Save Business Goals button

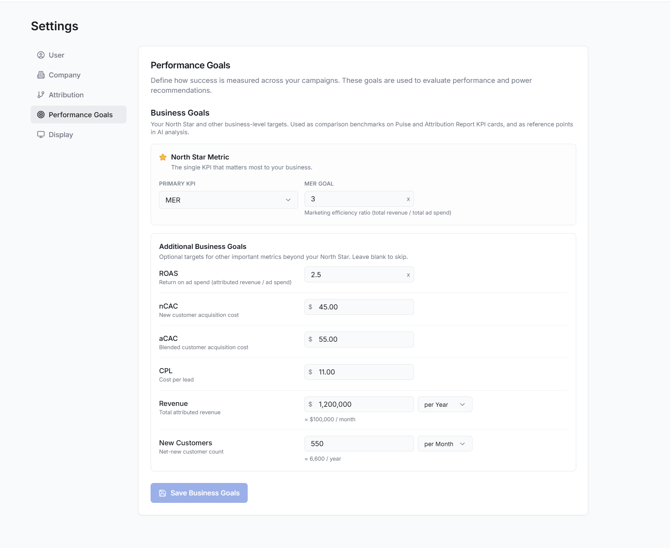click(199, 493)
